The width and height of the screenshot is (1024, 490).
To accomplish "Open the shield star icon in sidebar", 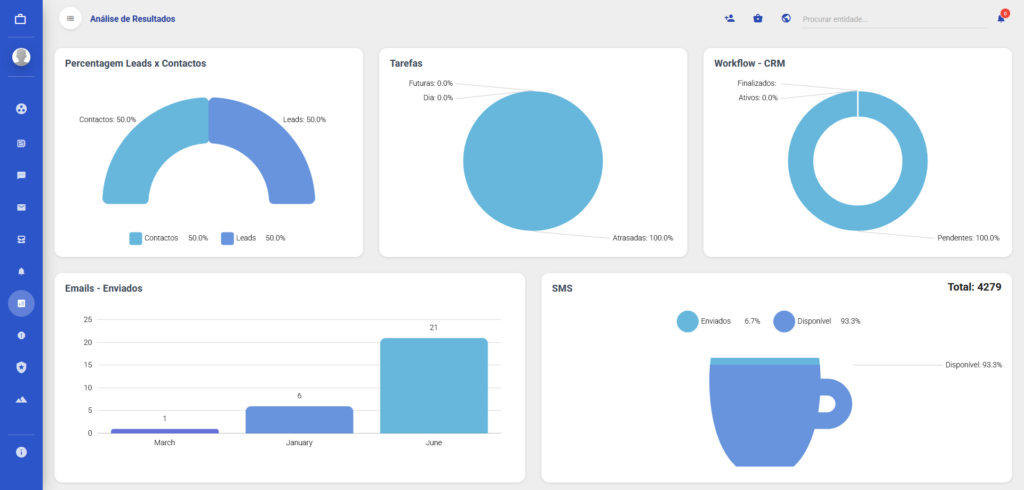I will click(x=21, y=367).
